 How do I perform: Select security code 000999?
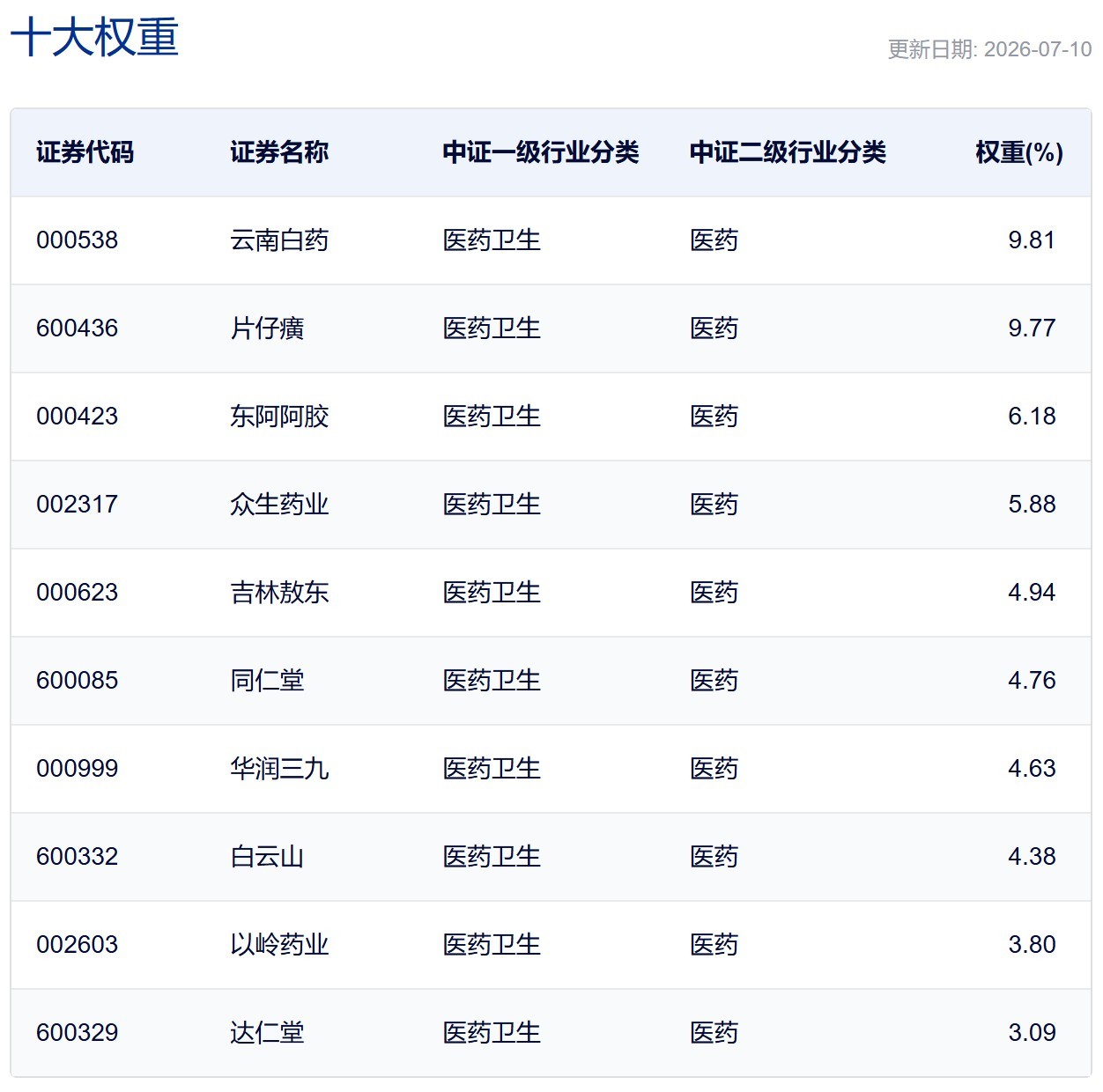(x=78, y=769)
